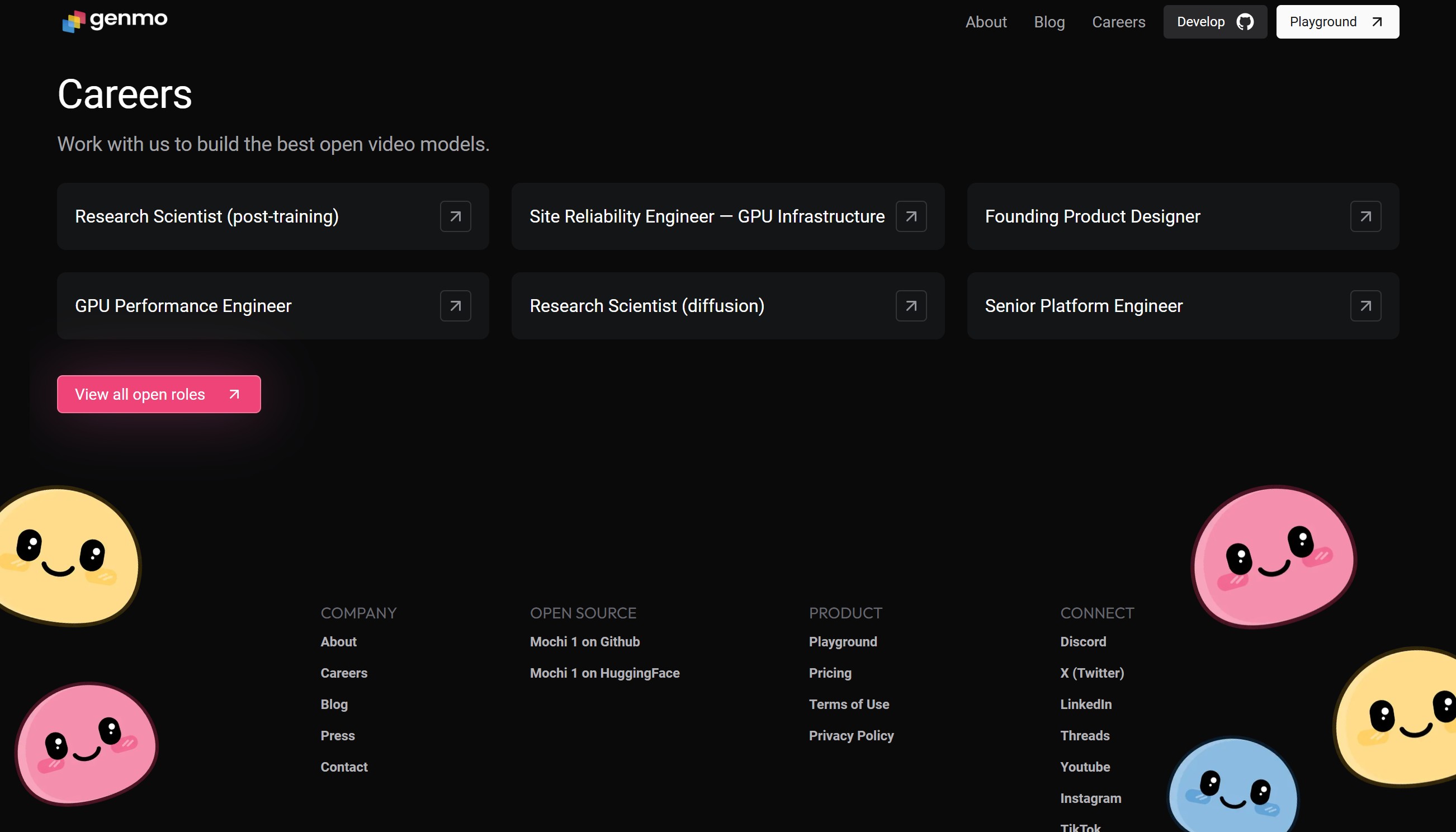Open the LinkedIn footer link
Viewport: 1456px width, 832px height.
pos(1086,704)
